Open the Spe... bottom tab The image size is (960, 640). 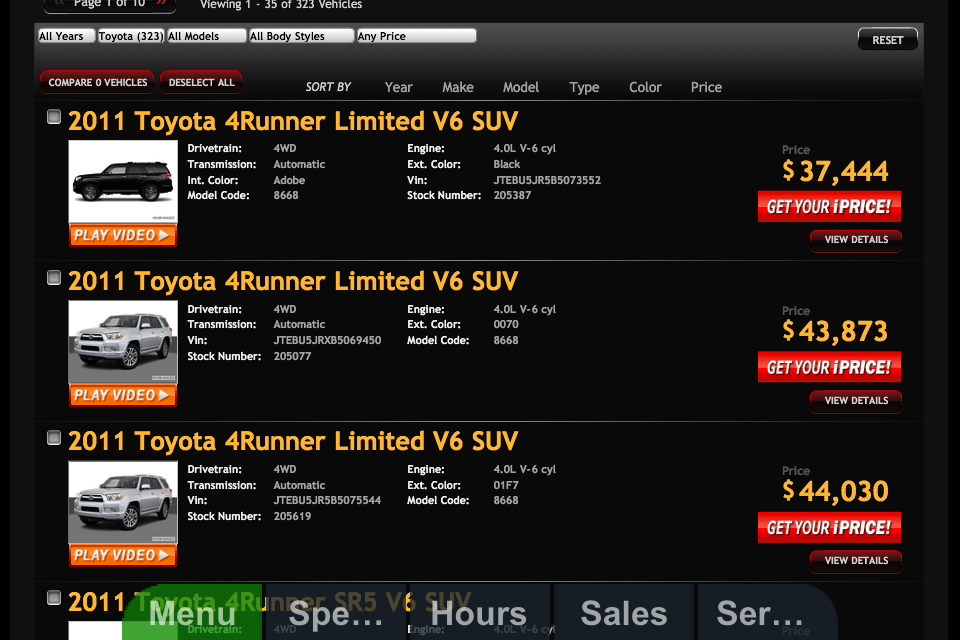click(336, 612)
